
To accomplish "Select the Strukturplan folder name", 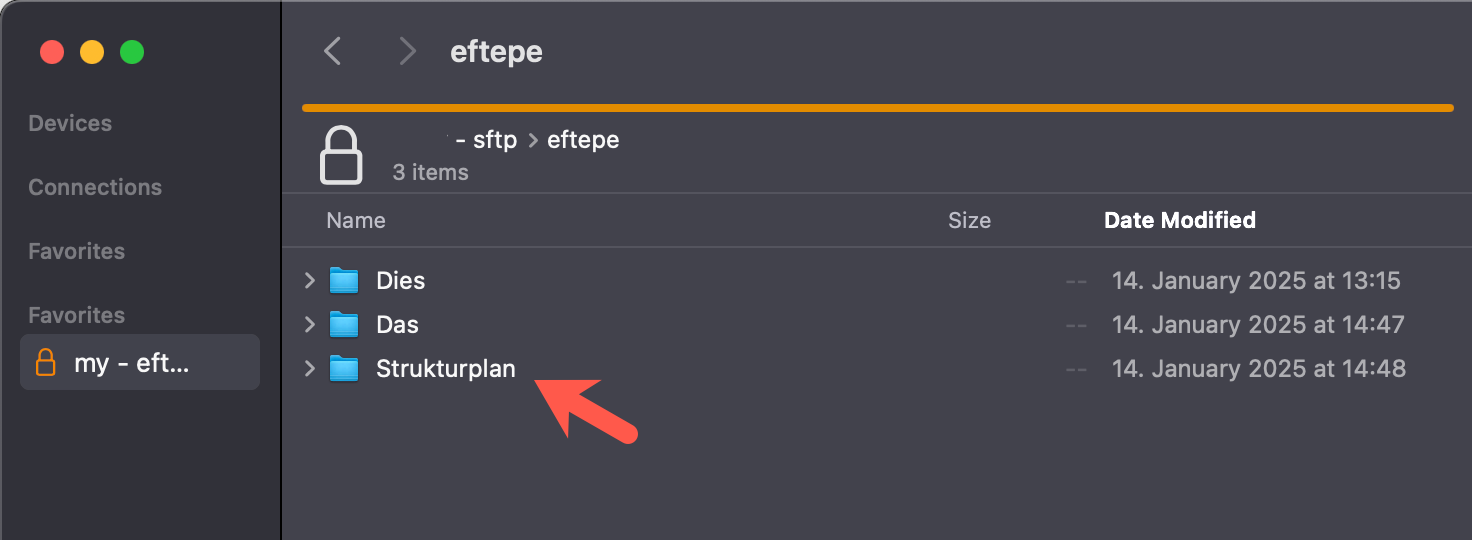I will point(446,369).
